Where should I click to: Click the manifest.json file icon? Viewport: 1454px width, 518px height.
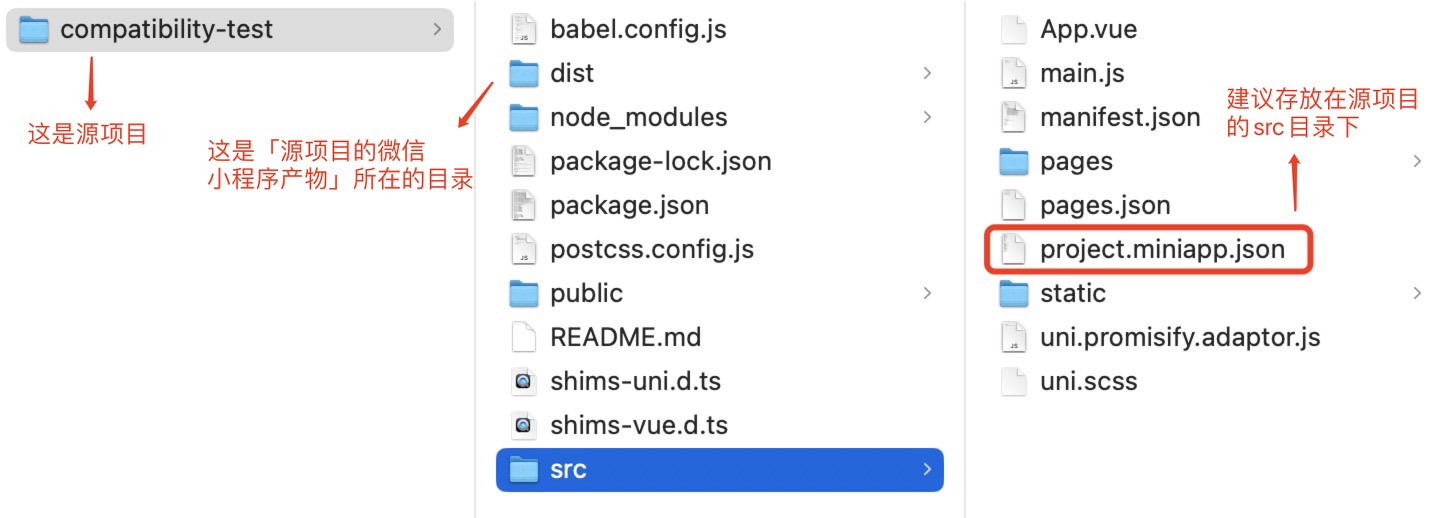coord(1014,118)
